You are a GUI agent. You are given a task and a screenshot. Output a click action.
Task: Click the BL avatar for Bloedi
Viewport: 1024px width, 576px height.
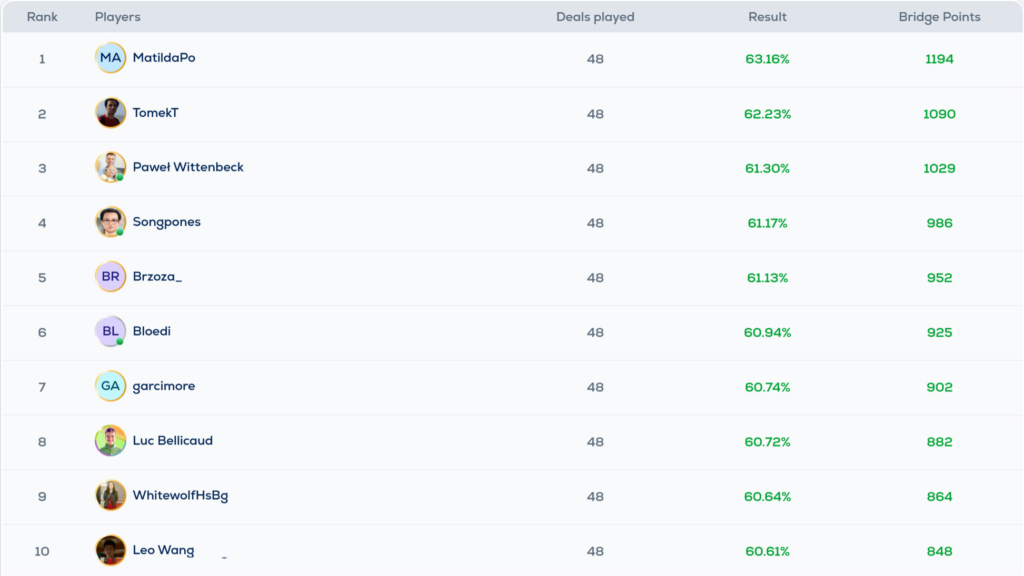(110, 331)
